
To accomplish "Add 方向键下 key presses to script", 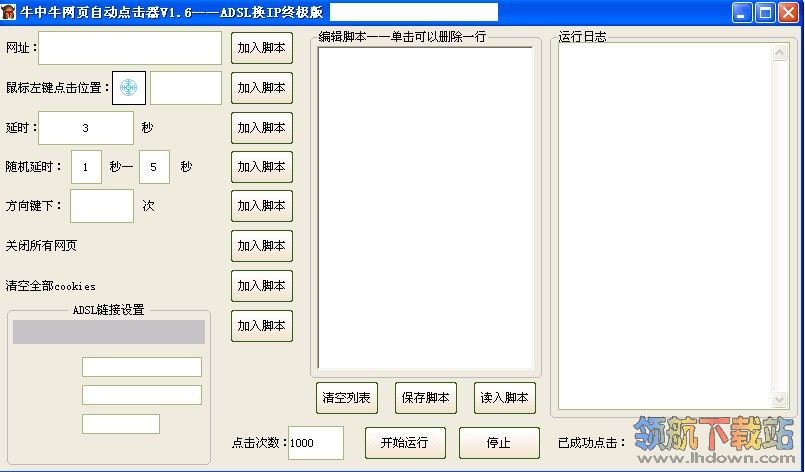I will coord(262,206).
